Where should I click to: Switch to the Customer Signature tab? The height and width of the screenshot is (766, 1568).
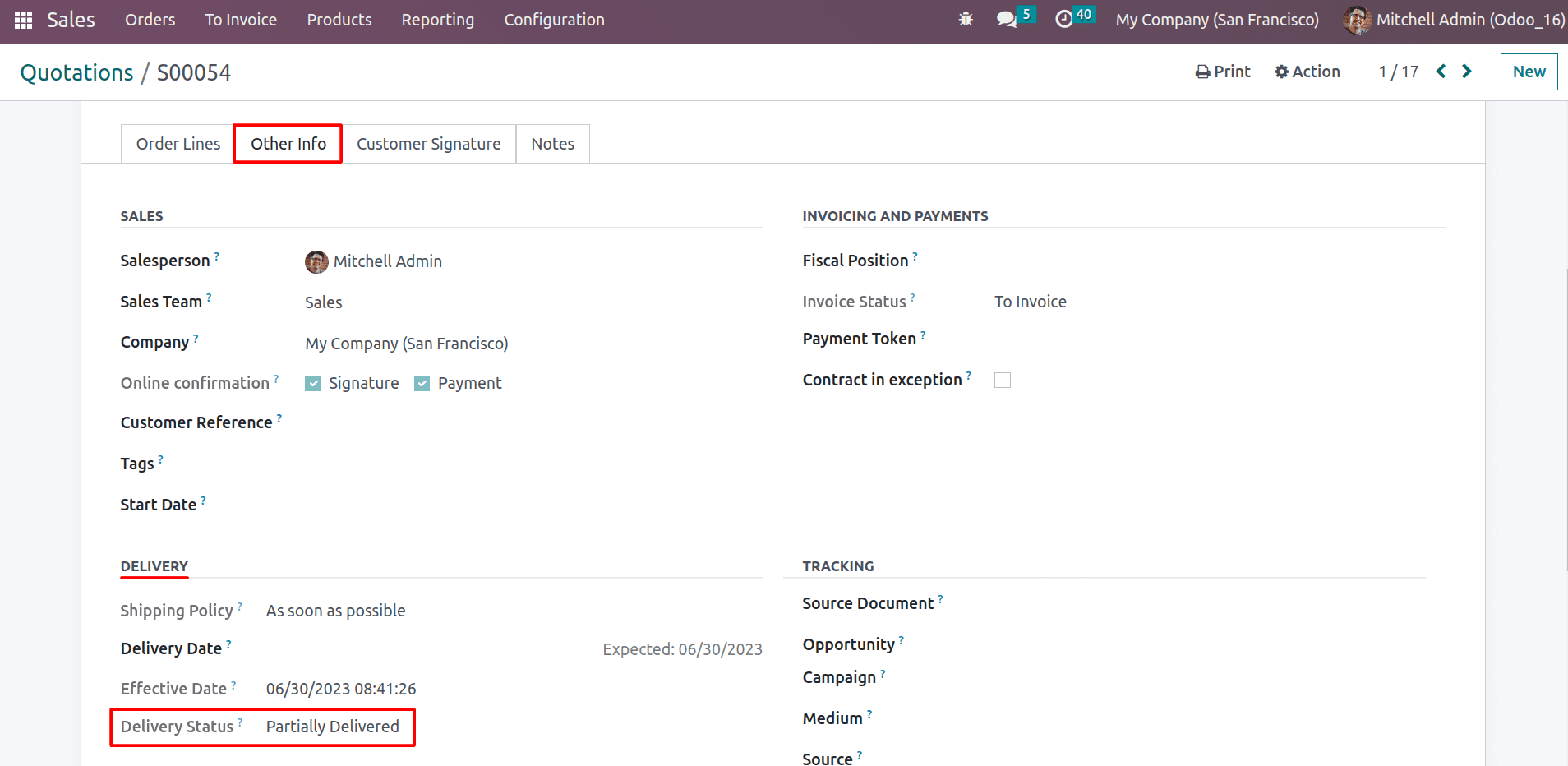coord(428,144)
